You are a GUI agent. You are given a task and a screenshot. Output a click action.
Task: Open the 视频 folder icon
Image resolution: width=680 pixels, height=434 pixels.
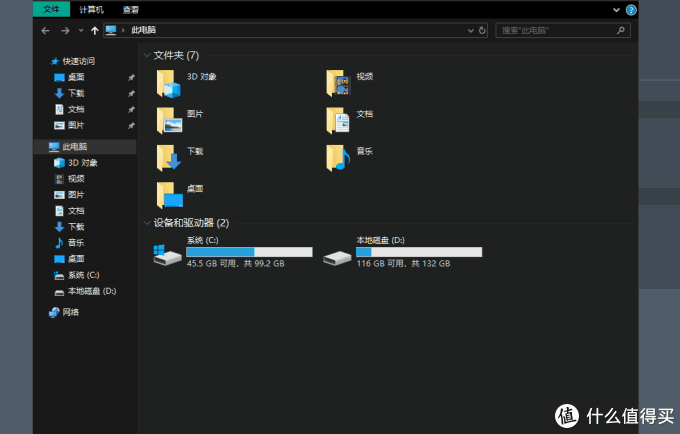(x=338, y=83)
